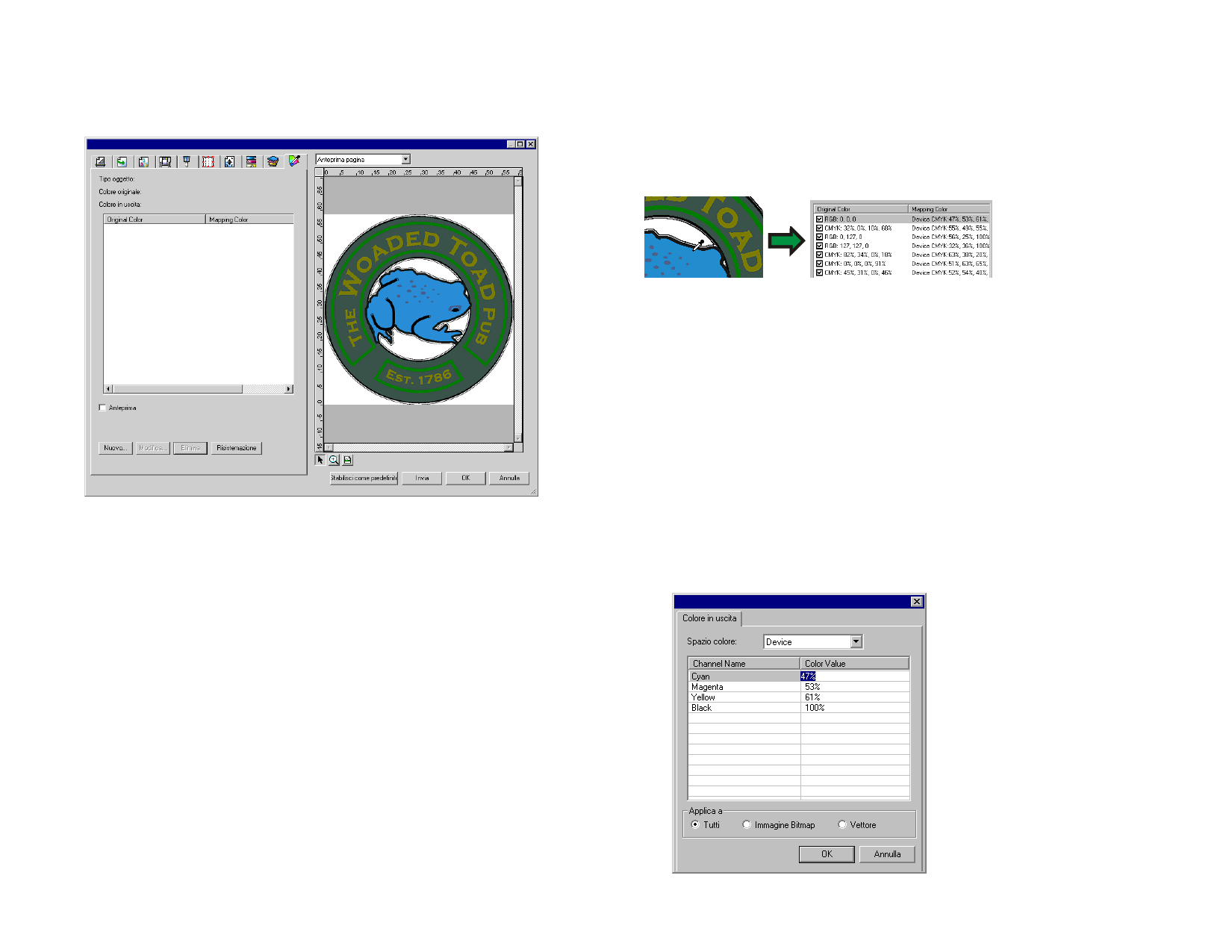
Task: Click the graduation cap icon tab
Action: [x=273, y=161]
